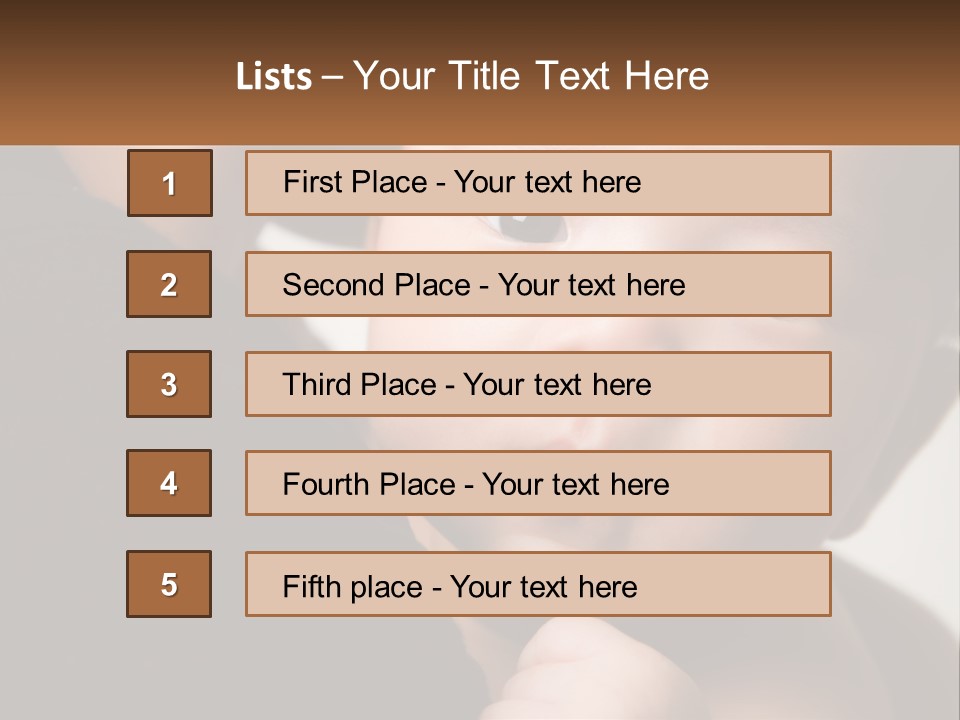Click the baby's hand in background image
The width and height of the screenshot is (960, 720).
[560, 665]
